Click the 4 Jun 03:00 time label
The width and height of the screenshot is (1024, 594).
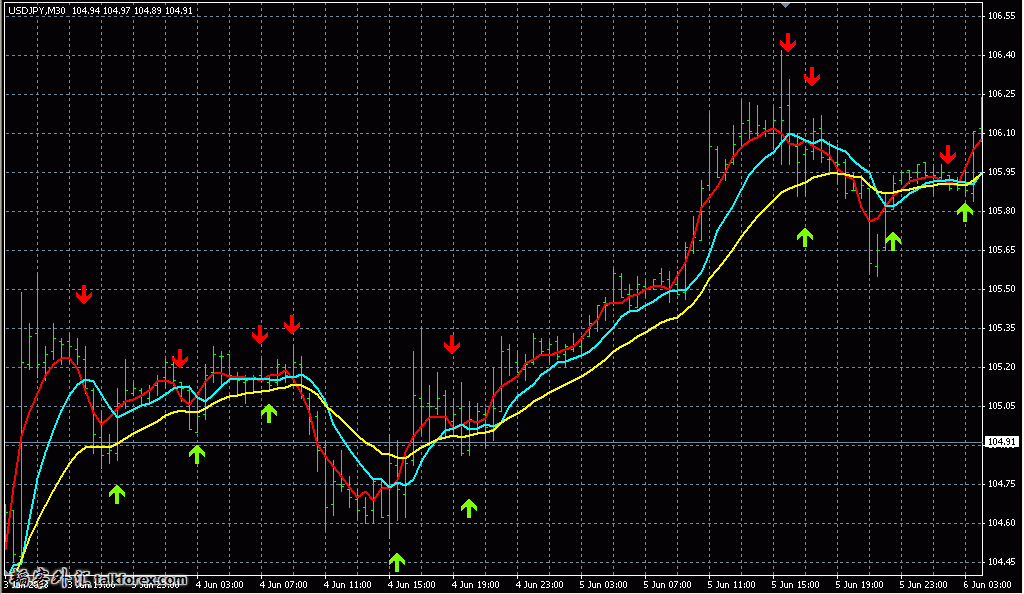coord(219,584)
